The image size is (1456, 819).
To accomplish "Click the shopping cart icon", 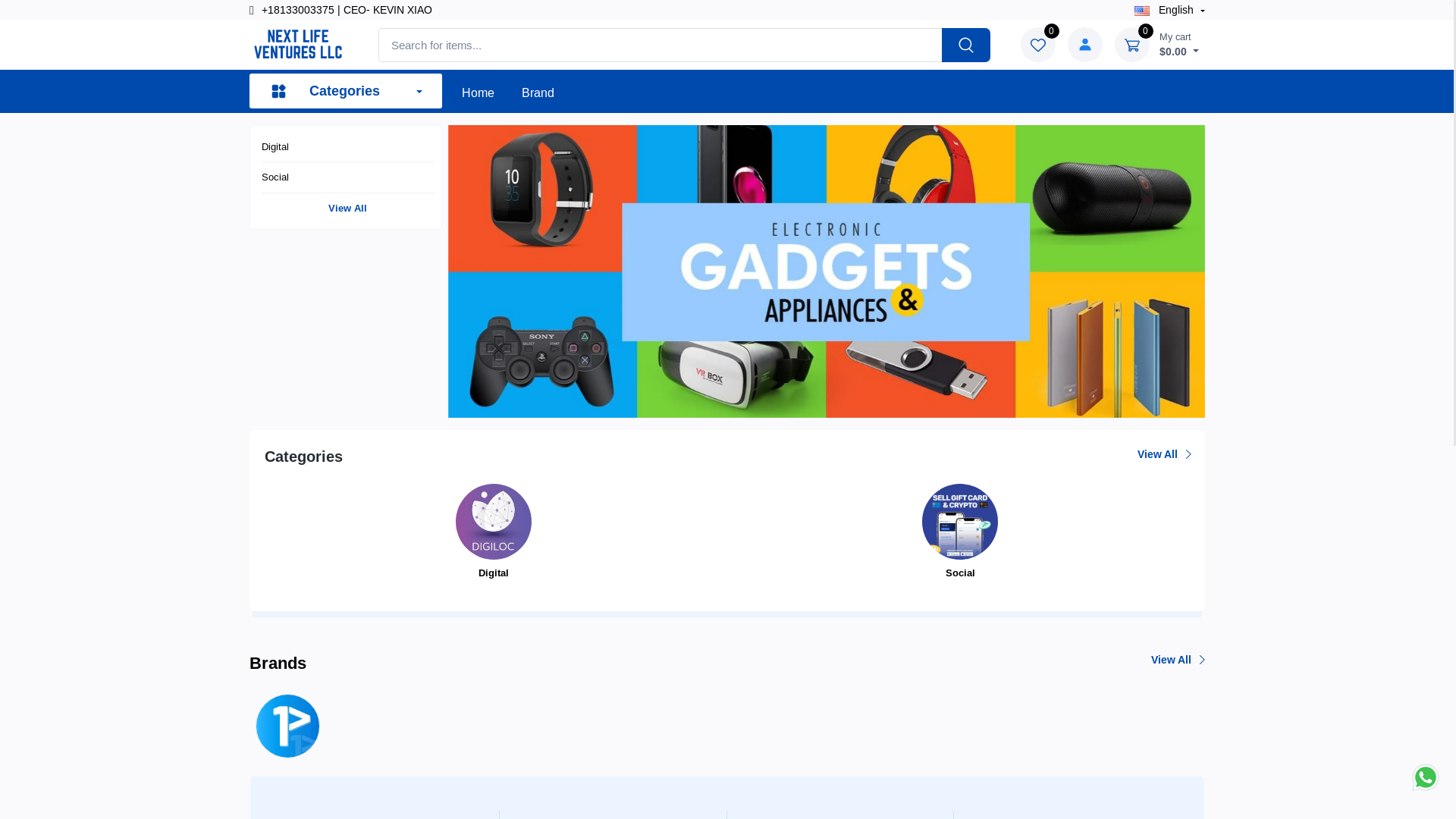I will 1131,45.
